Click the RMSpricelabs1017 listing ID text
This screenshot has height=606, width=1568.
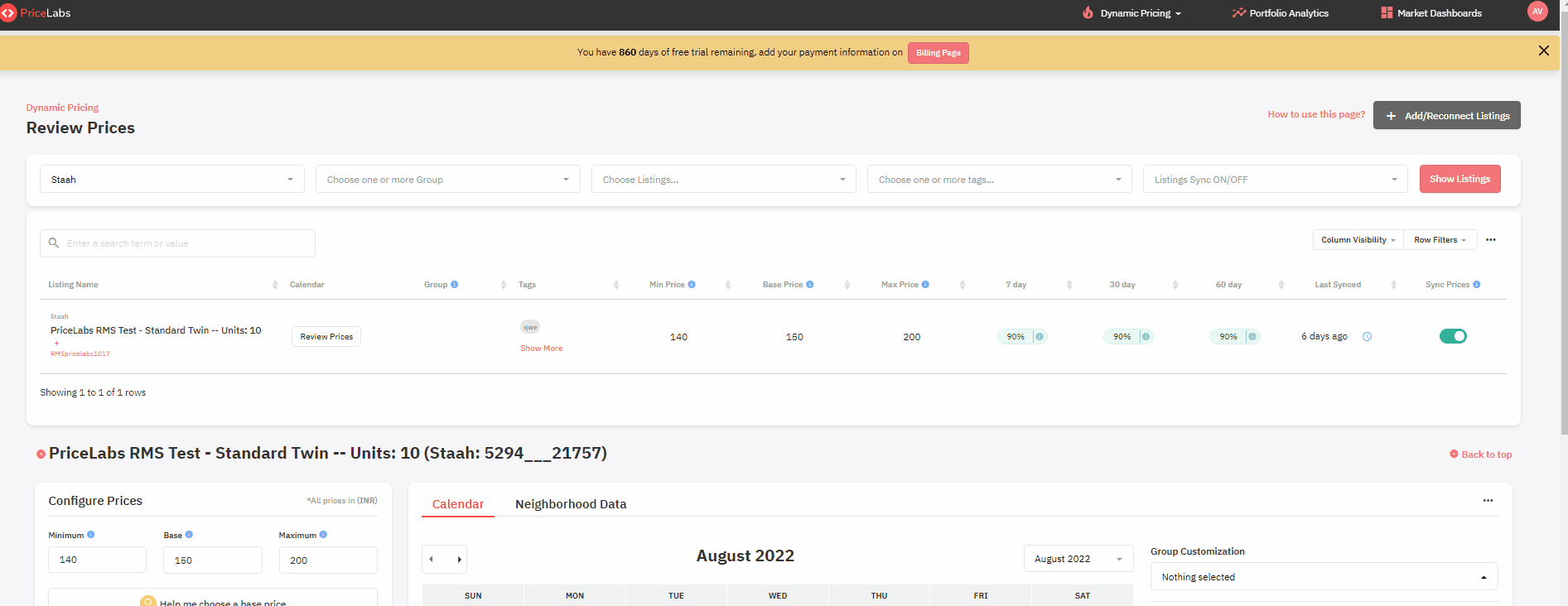(80, 353)
